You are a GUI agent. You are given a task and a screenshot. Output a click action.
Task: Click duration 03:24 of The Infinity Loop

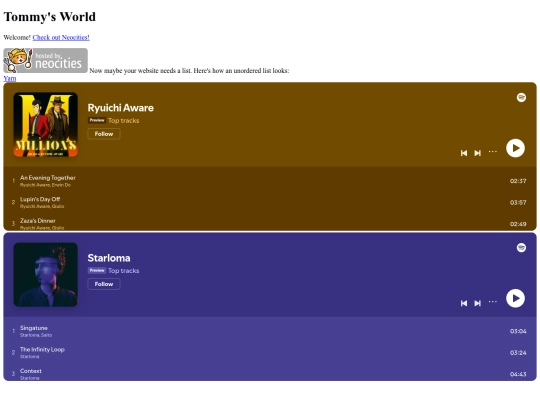tap(518, 352)
